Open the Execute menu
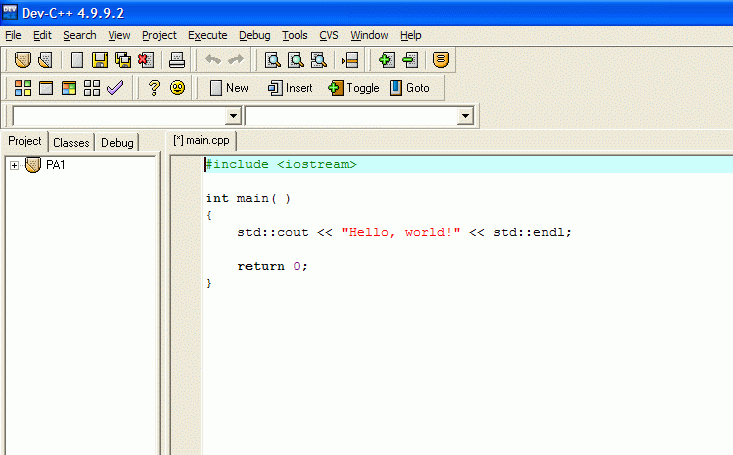This screenshot has width=733, height=455. click(x=208, y=35)
